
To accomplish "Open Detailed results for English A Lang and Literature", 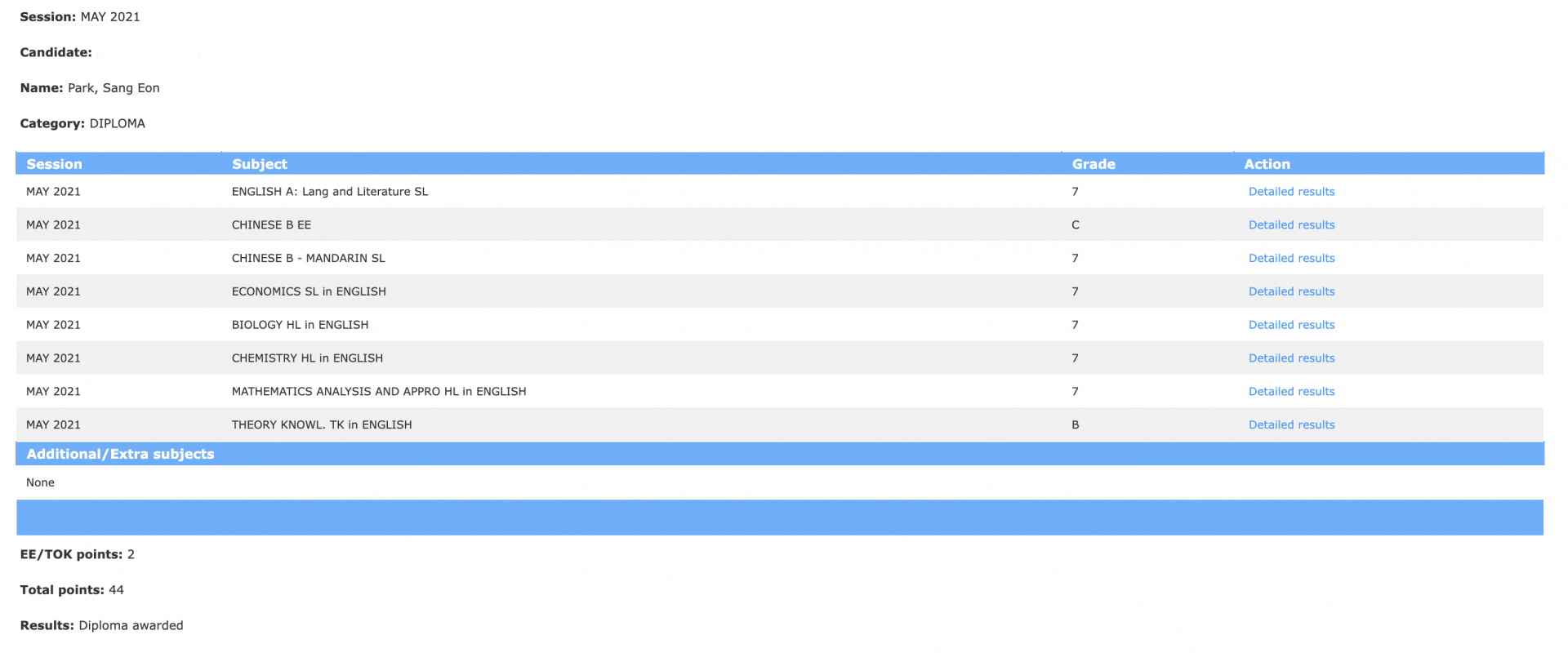I will [x=1291, y=192].
